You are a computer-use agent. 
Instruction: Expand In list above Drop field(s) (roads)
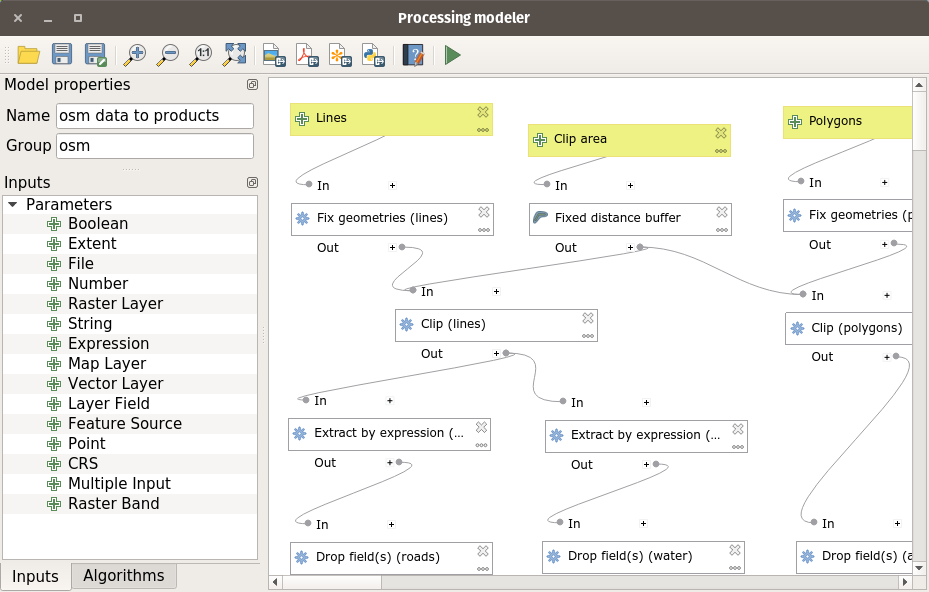click(392, 524)
